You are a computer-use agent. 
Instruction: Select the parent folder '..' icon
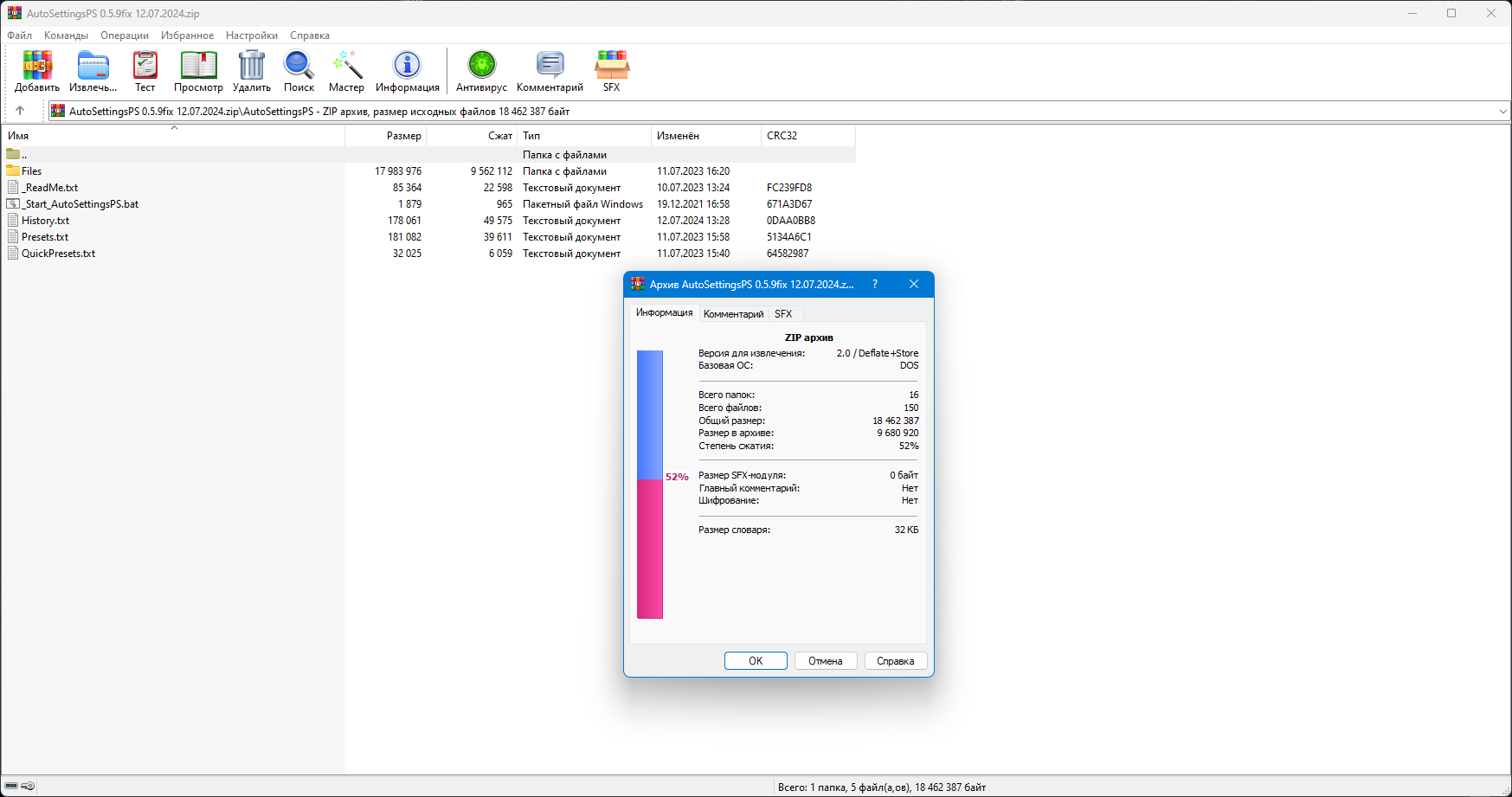(13, 155)
